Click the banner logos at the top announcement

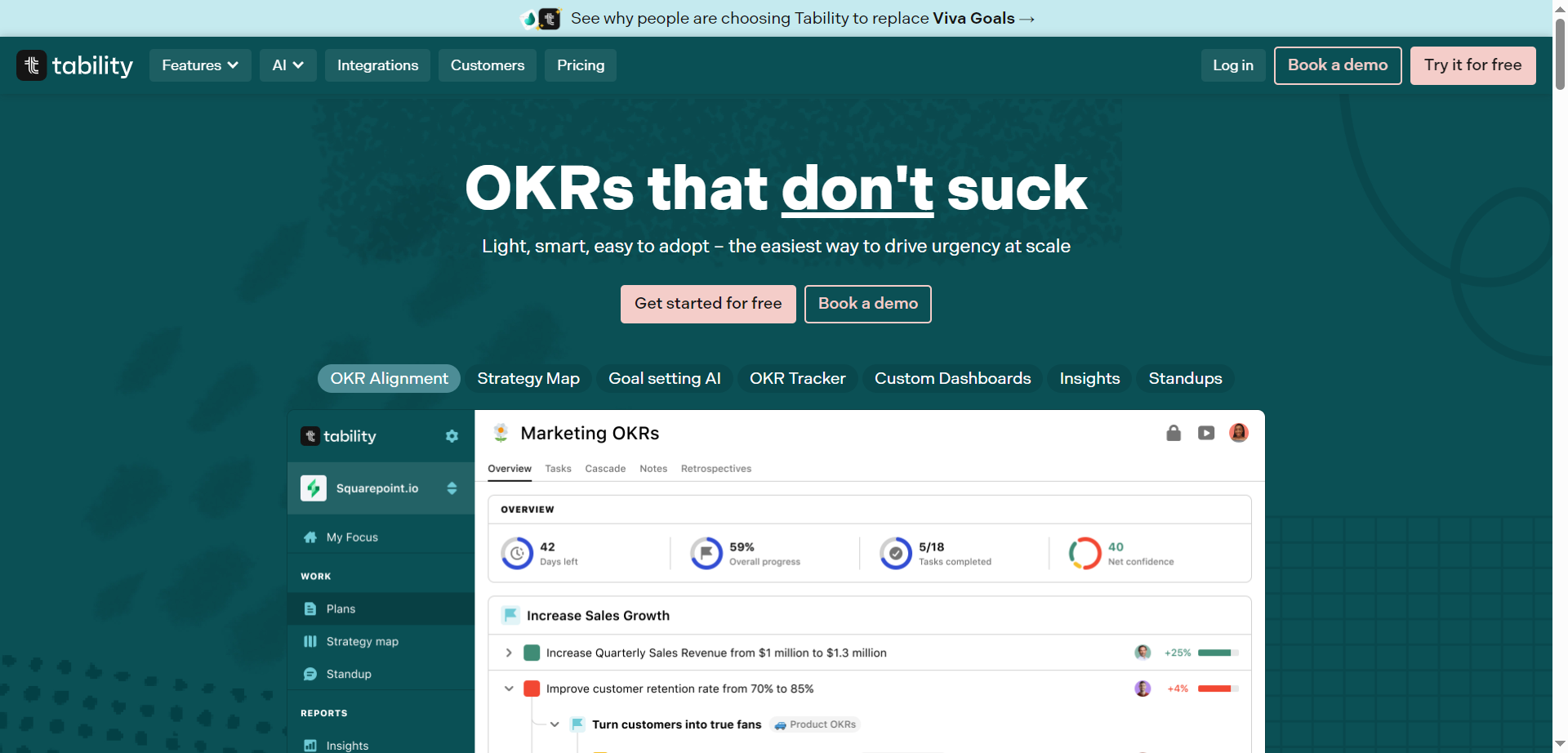click(x=541, y=18)
